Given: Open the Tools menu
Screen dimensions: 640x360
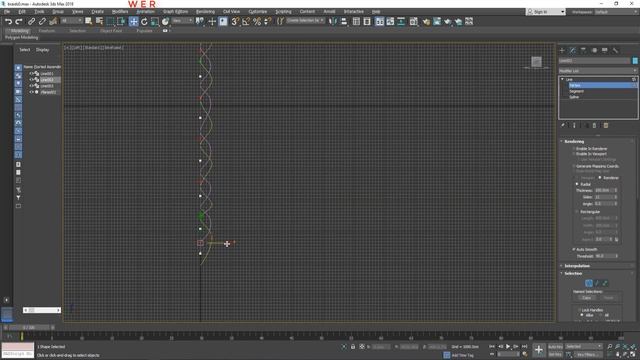Looking at the screenshot, I should (x=39, y=12).
